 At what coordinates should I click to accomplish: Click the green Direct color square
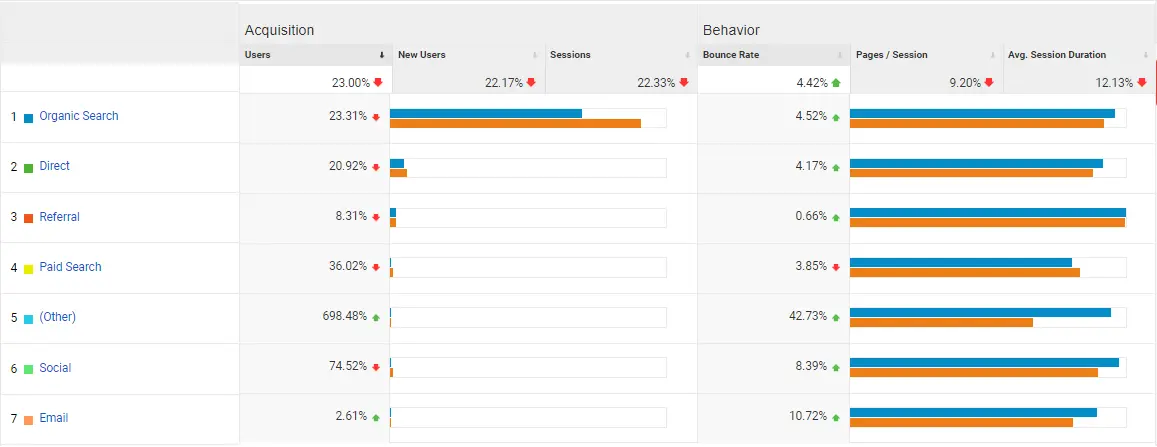pos(29,167)
